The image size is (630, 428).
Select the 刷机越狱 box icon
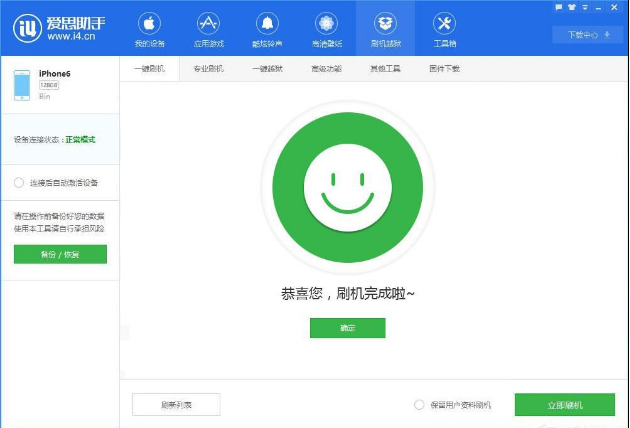(x=385, y=24)
